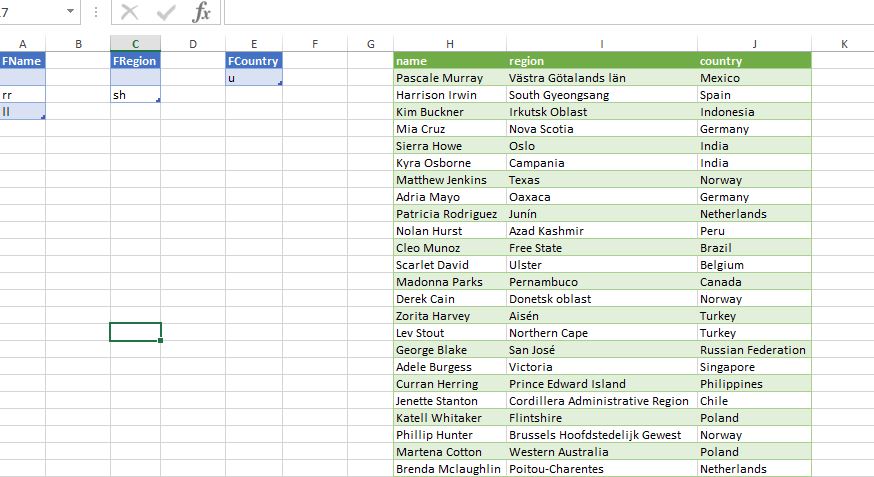Select the Scarlet David cell
The height and width of the screenshot is (477, 874).
tap(450, 265)
